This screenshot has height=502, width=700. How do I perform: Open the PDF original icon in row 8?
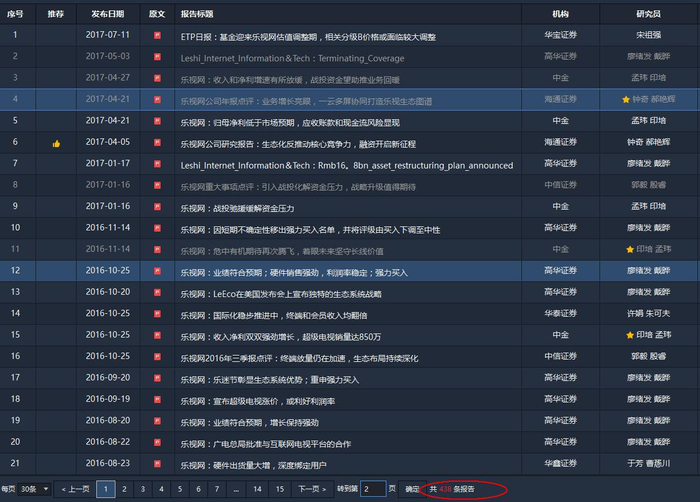157,185
